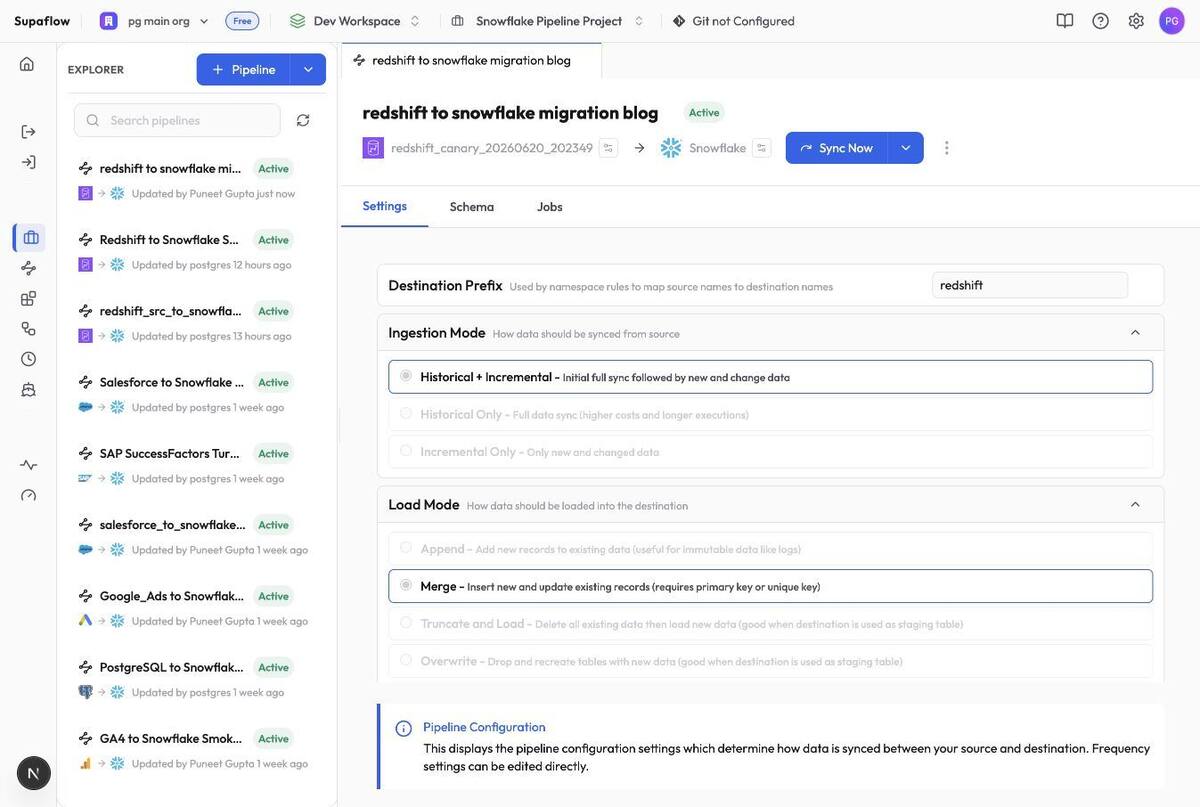Screen dimensions: 1200x807
Task: Open the activity pulse sidebar icon
Action: [x=28, y=465]
